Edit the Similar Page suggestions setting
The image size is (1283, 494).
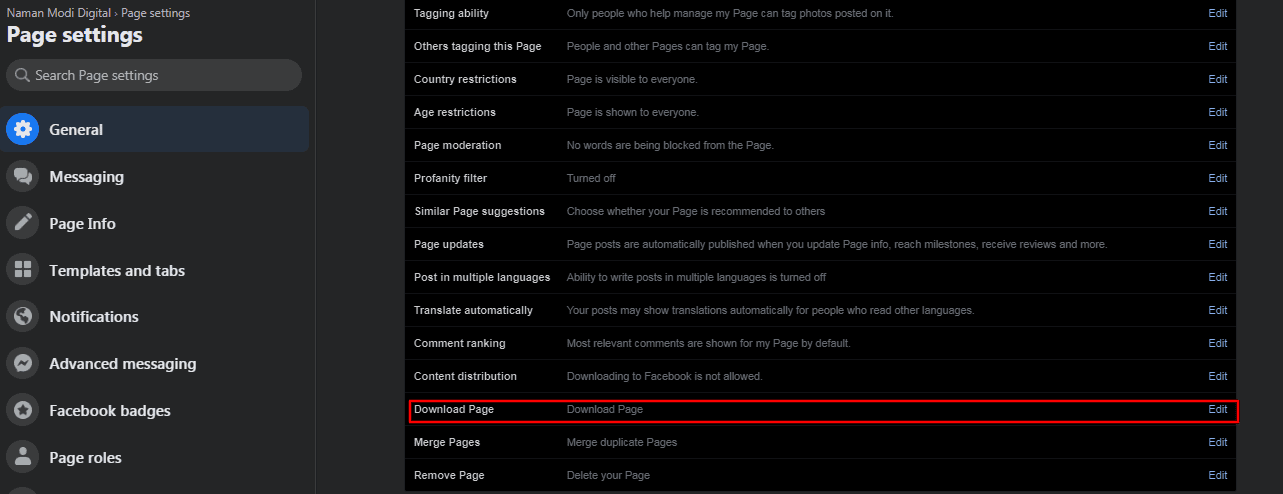1217,211
